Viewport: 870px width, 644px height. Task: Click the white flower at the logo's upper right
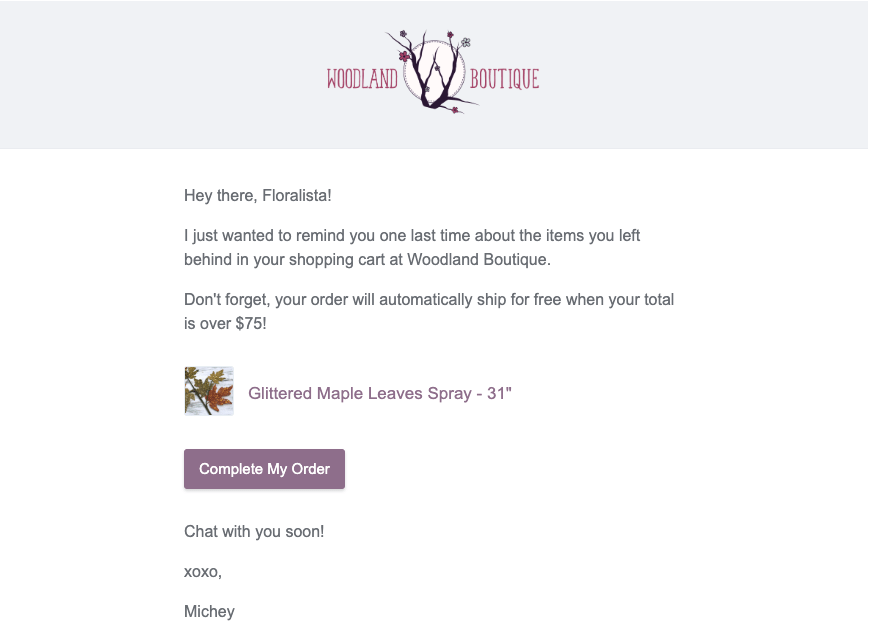tap(466, 42)
